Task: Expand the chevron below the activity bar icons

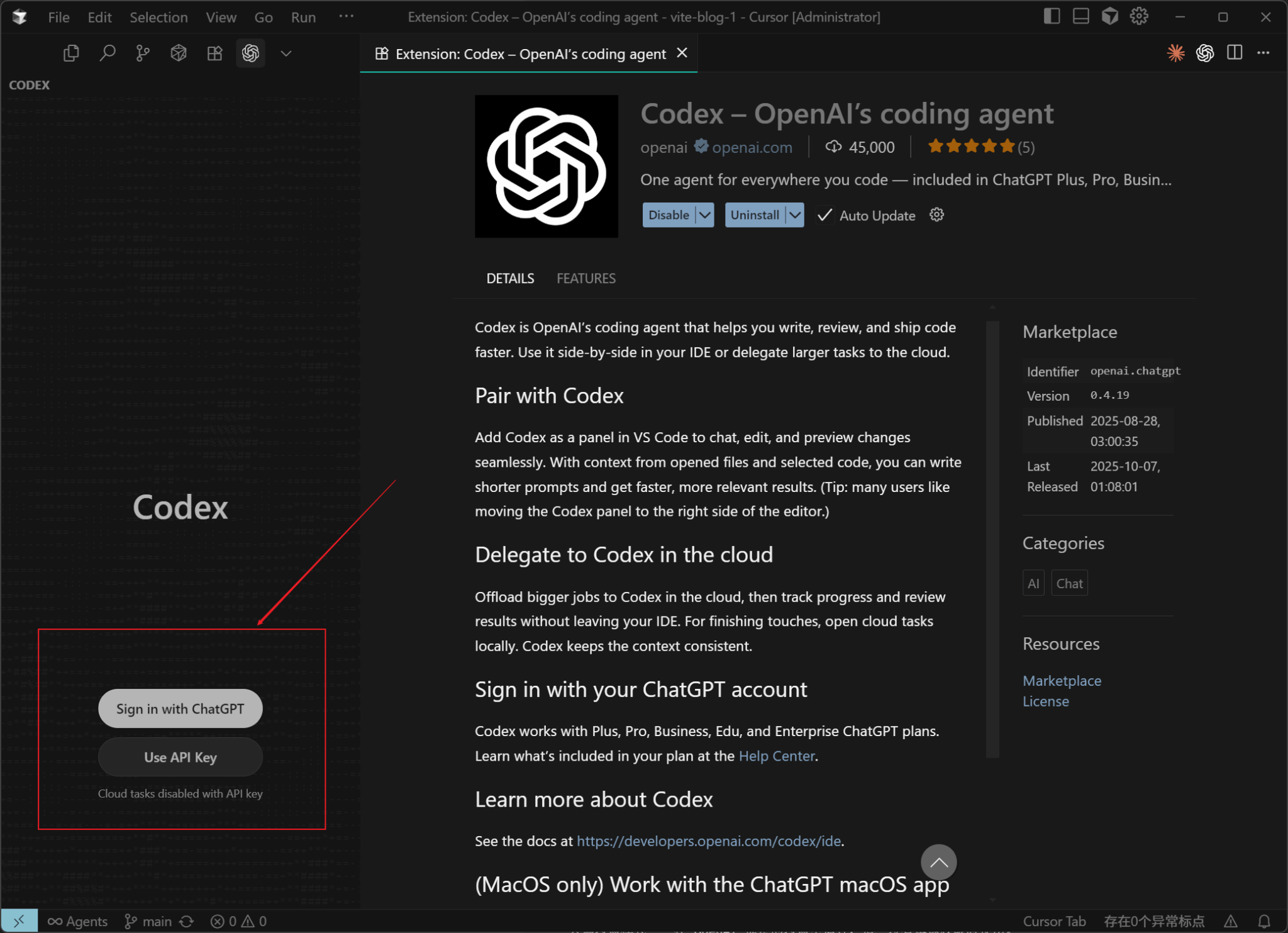Action: (x=286, y=53)
